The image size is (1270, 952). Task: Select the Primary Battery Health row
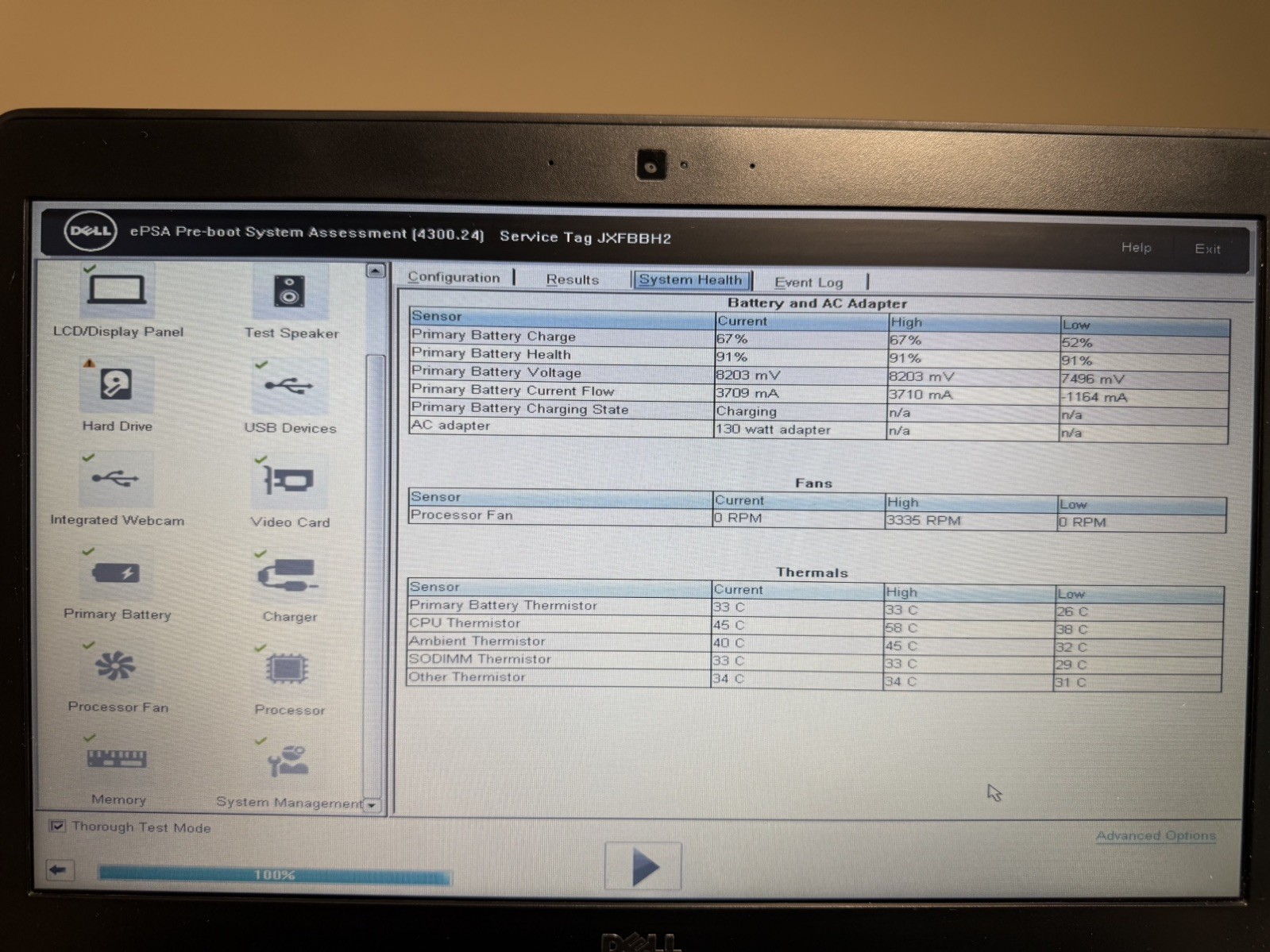[x=819, y=357]
